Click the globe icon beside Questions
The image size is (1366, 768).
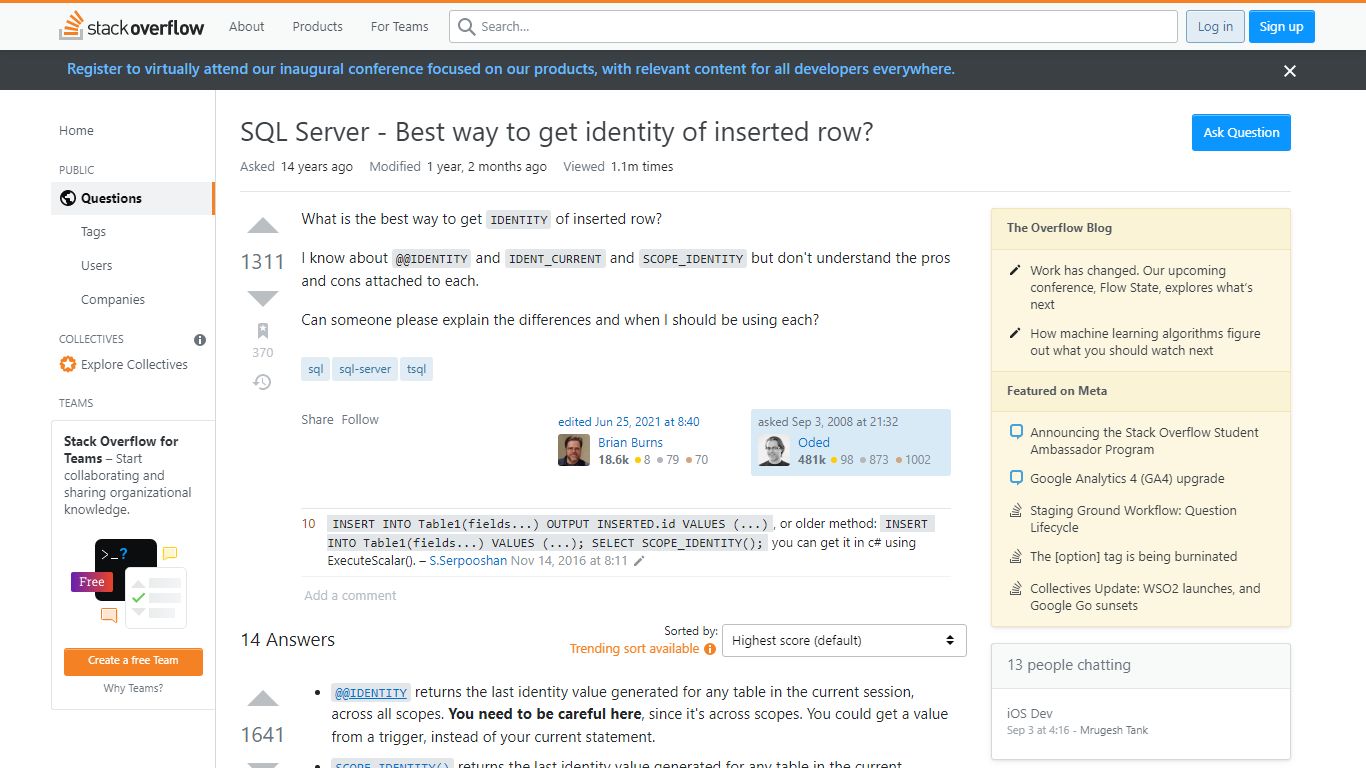click(68, 198)
